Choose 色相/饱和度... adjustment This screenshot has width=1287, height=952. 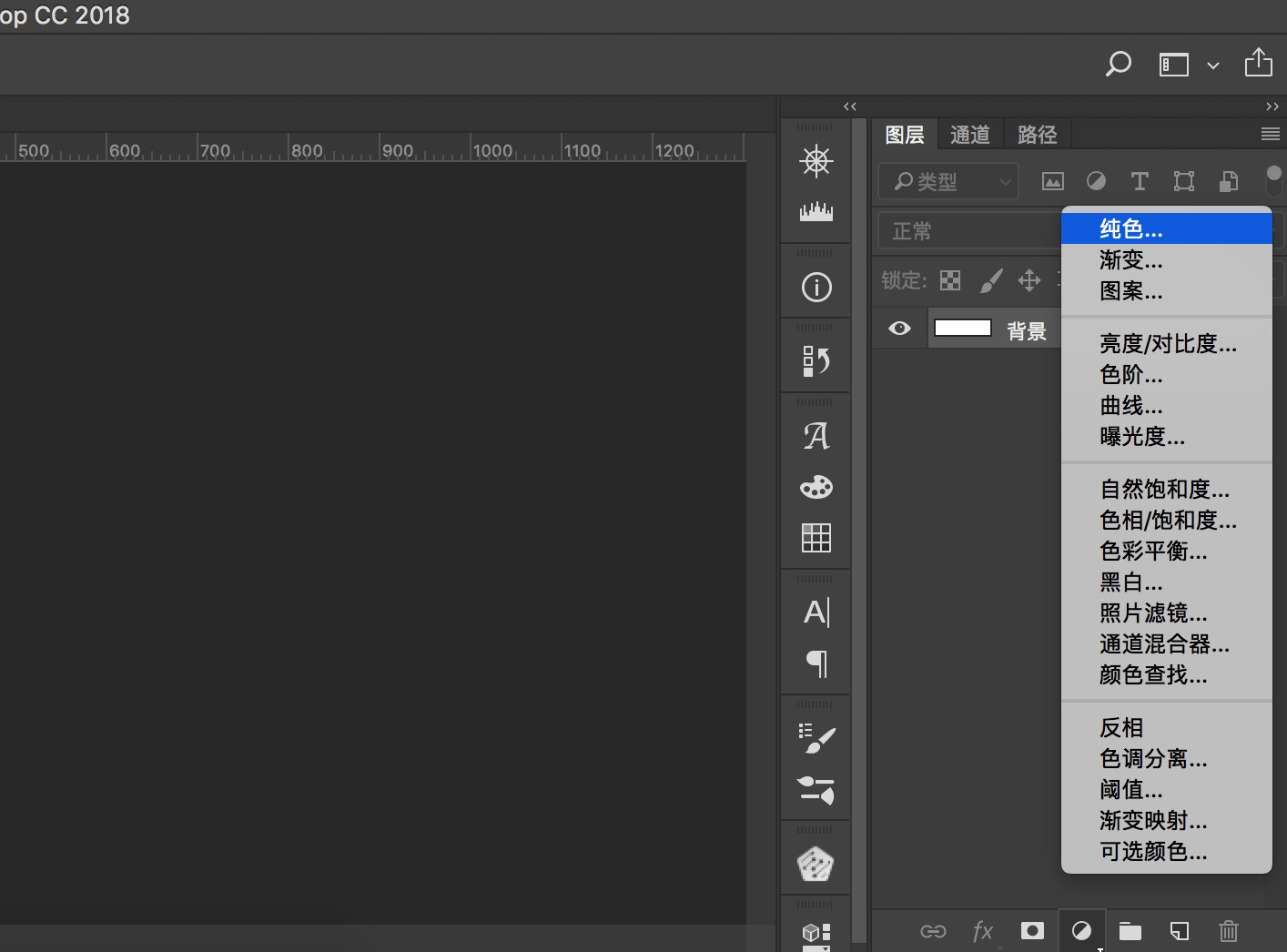(1167, 520)
